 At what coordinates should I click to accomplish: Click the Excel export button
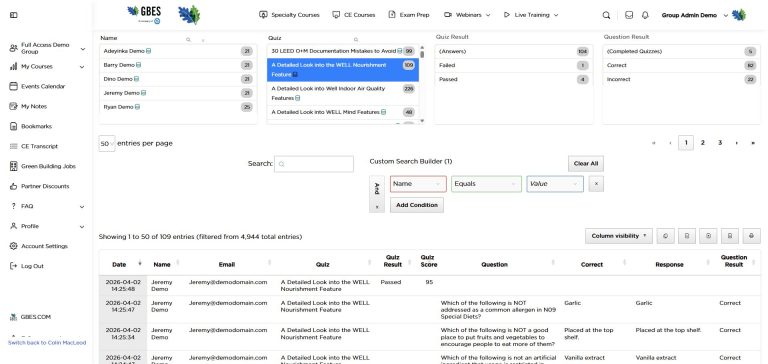(x=708, y=236)
